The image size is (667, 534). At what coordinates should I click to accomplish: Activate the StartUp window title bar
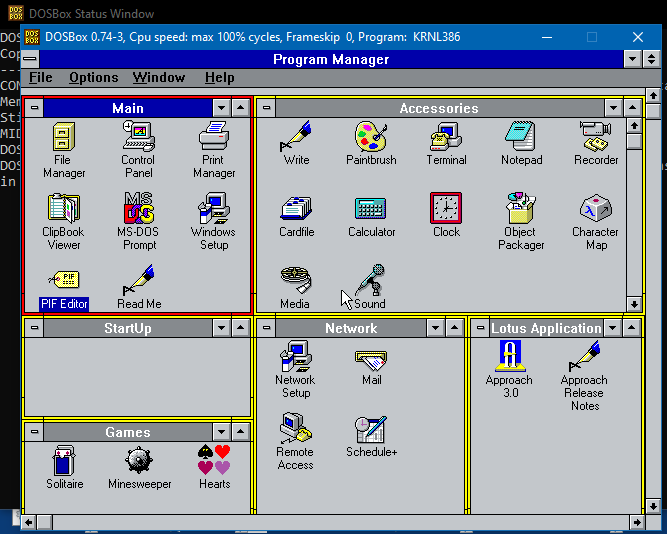[128, 328]
